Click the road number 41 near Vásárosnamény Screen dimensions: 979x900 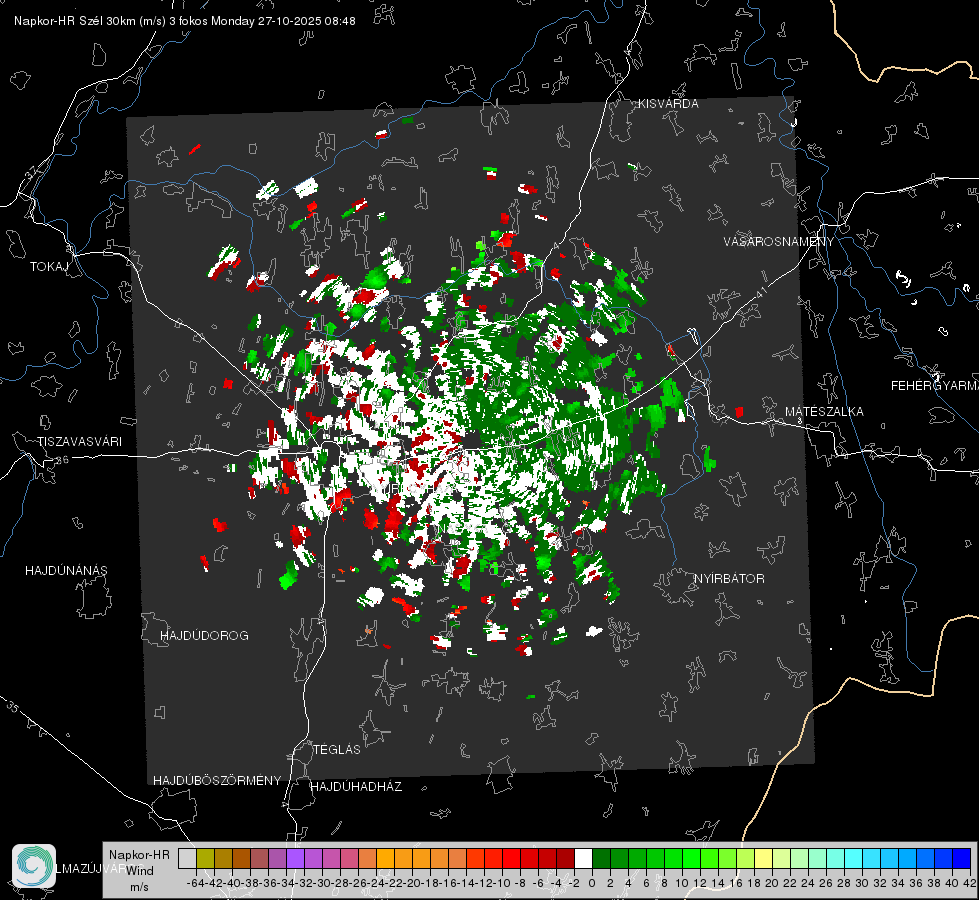tap(760, 292)
